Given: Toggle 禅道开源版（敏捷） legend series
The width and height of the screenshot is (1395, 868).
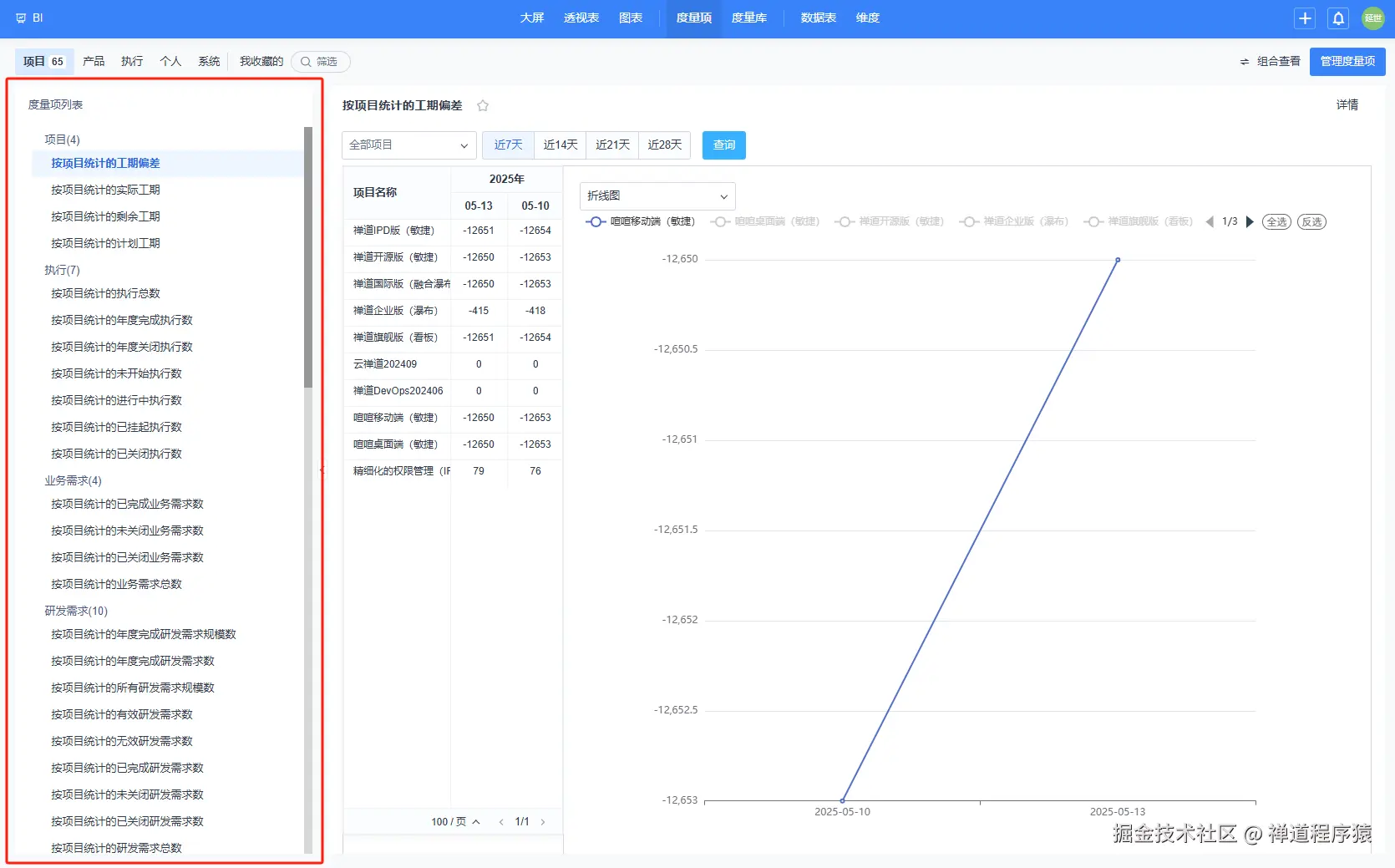Looking at the screenshot, I should tap(890, 221).
